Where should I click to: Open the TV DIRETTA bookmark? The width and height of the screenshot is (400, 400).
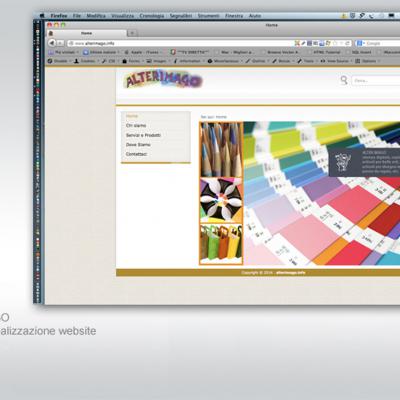190,52
